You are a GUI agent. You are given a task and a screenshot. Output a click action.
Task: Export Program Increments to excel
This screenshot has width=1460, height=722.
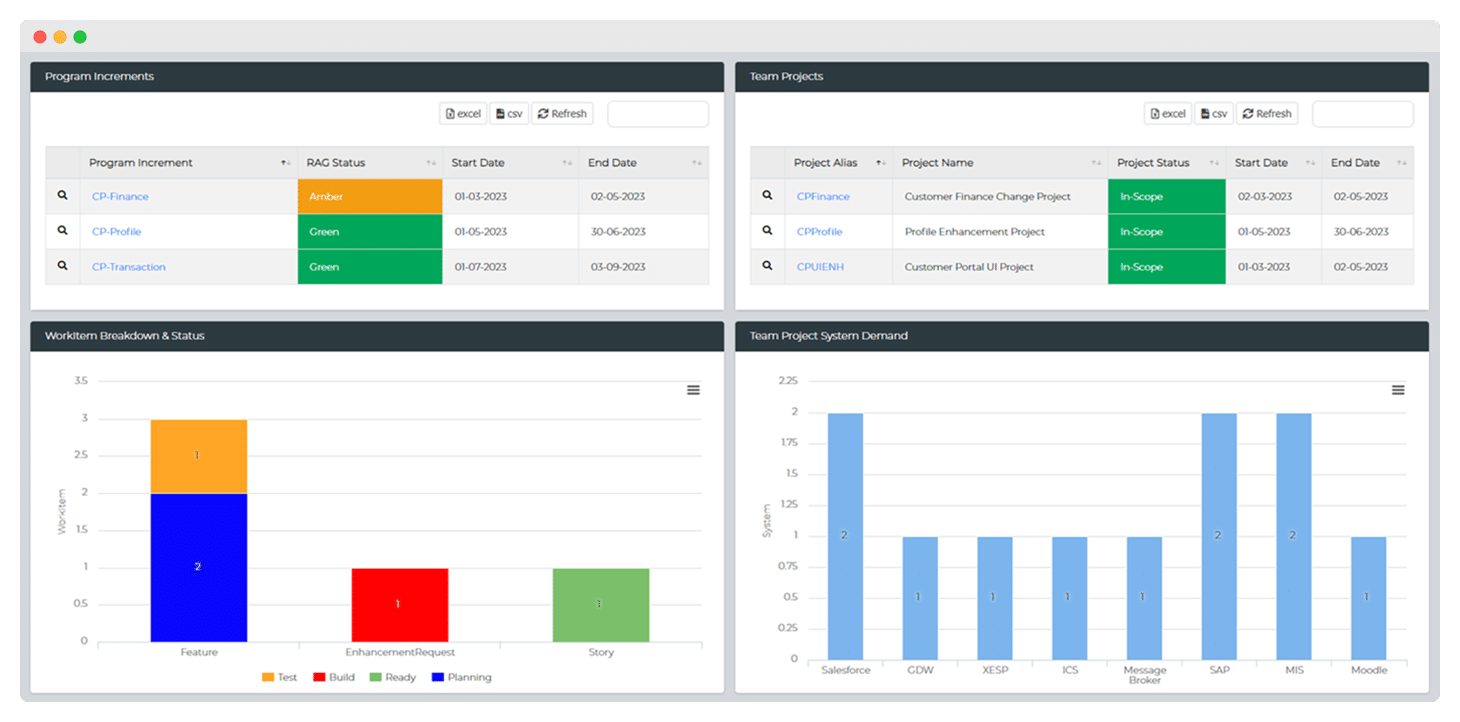coord(463,114)
